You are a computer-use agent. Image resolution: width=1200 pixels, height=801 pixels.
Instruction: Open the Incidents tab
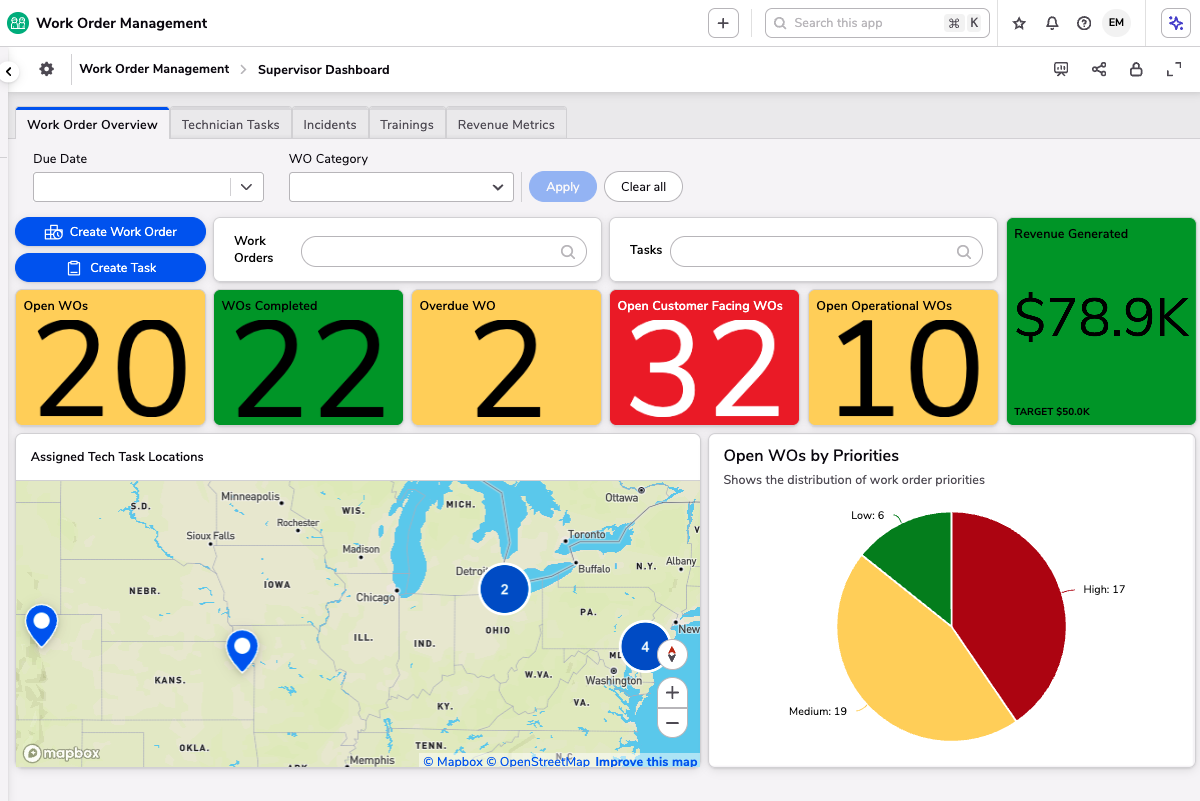(x=330, y=125)
